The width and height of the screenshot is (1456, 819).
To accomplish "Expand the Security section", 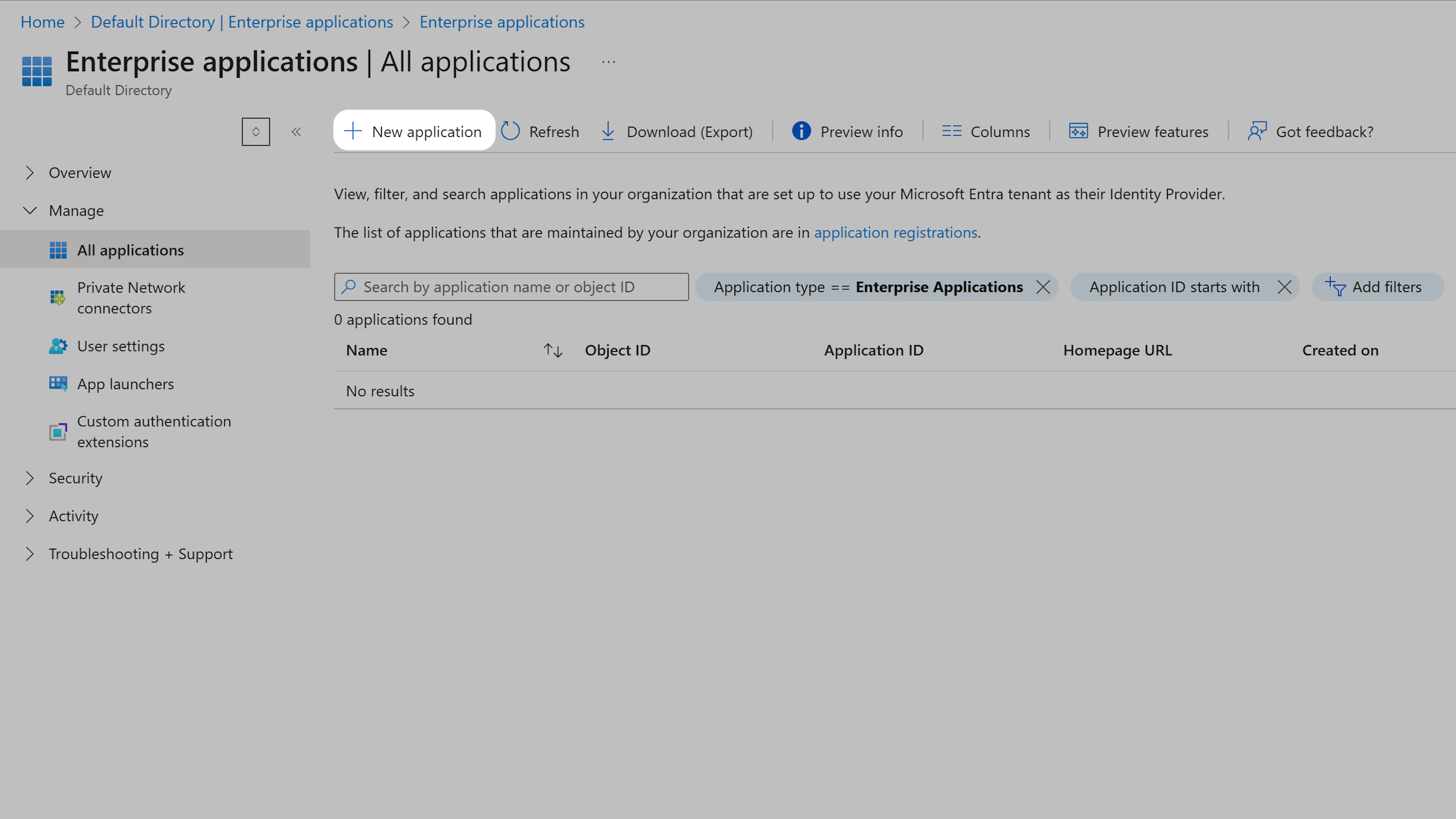I will tap(30, 478).
